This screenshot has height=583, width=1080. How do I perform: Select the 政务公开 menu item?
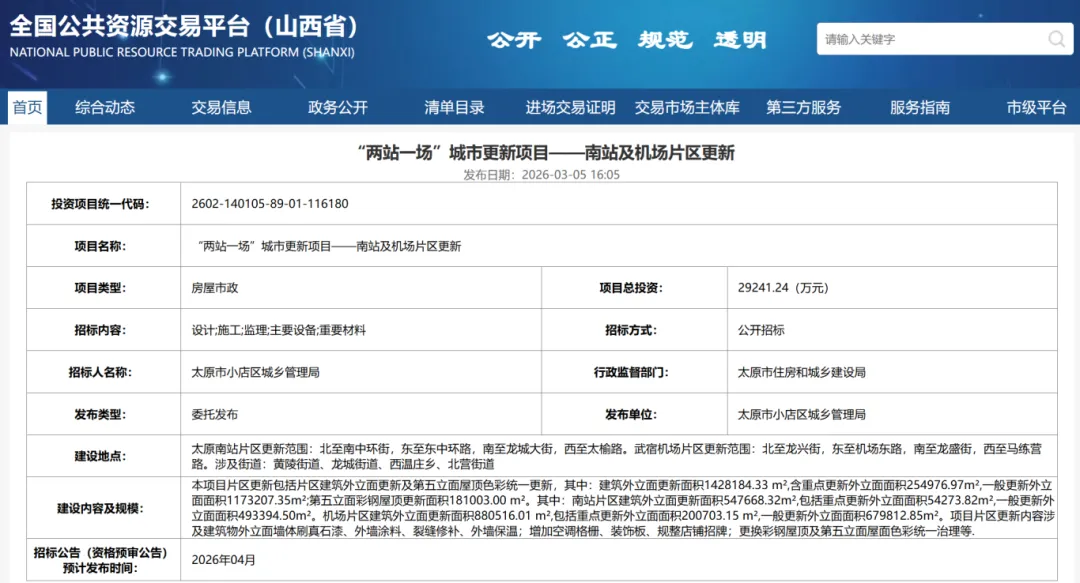[x=338, y=108]
